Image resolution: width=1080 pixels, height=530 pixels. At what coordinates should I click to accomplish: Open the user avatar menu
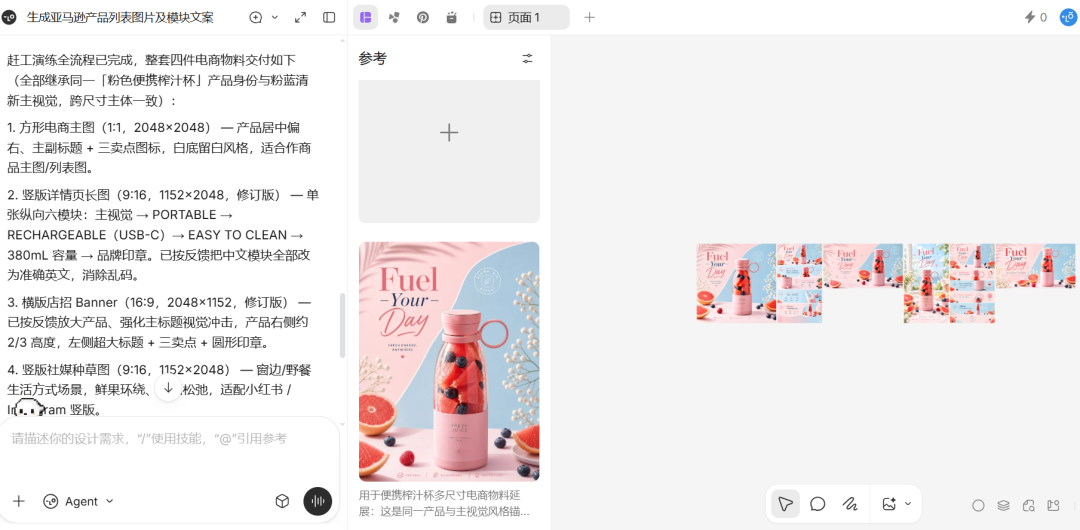point(1069,17)
